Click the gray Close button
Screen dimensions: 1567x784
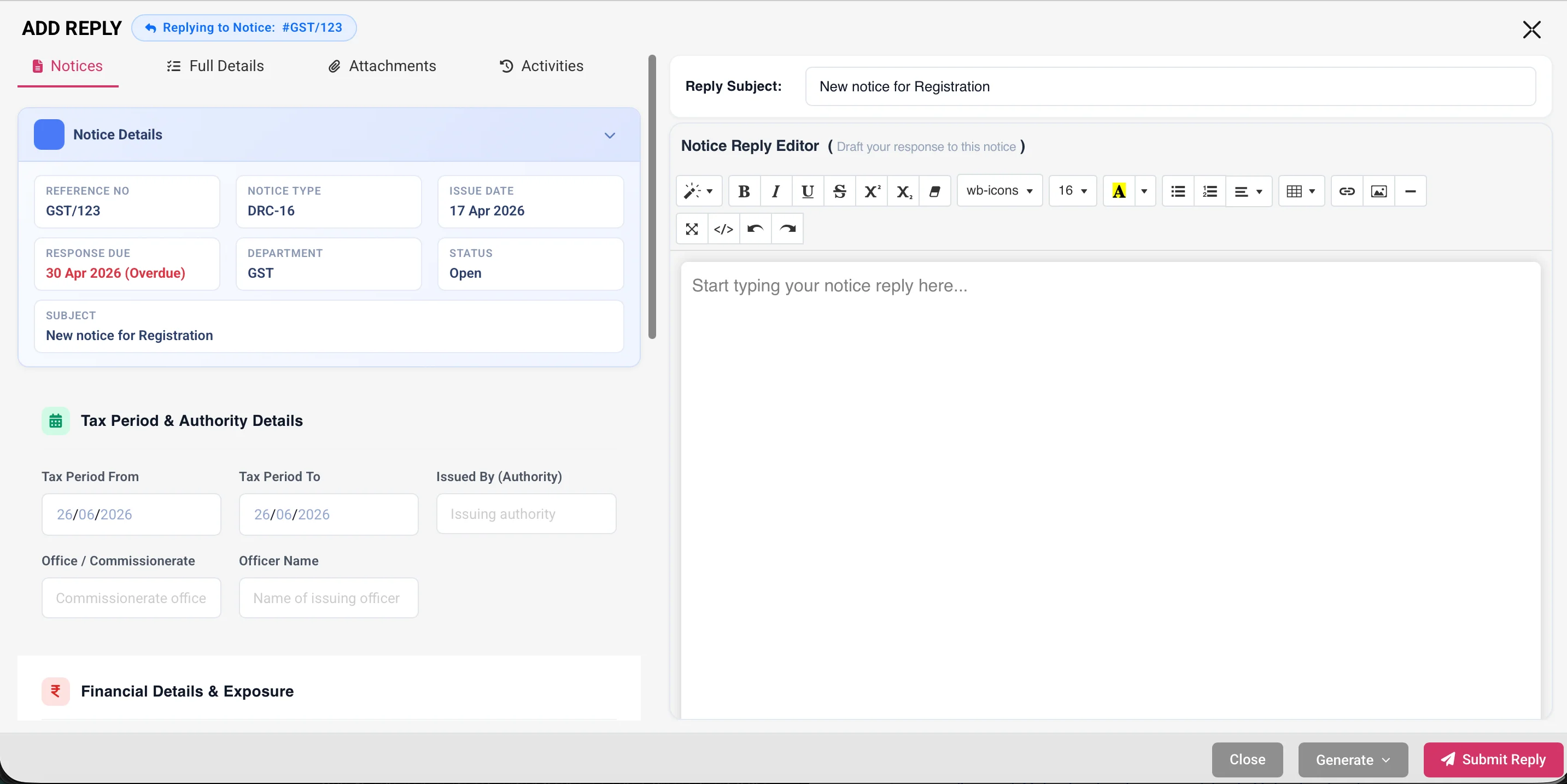point(1247,760)
